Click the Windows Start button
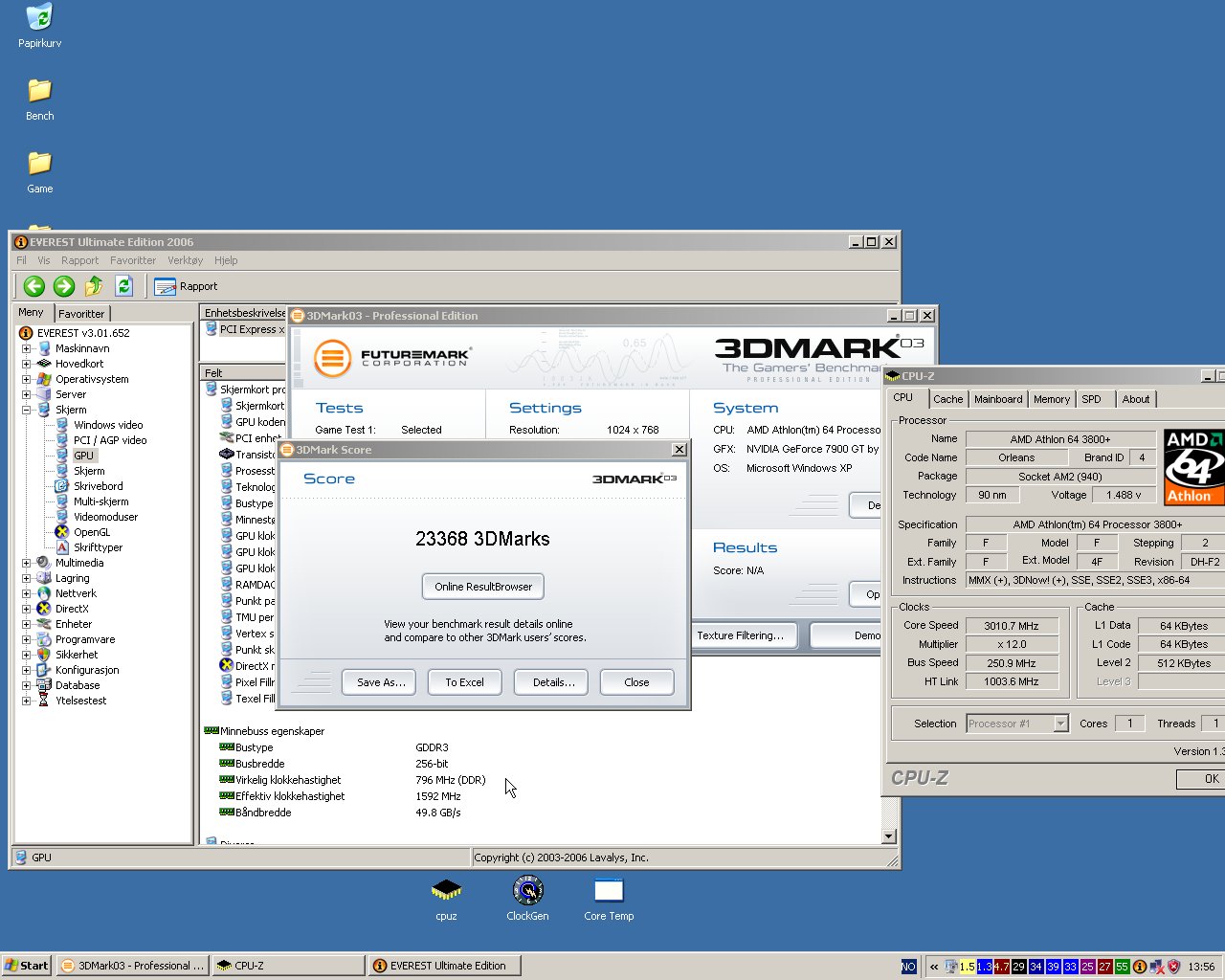This screenshot has width=1225, height=980. pos(26,966)
